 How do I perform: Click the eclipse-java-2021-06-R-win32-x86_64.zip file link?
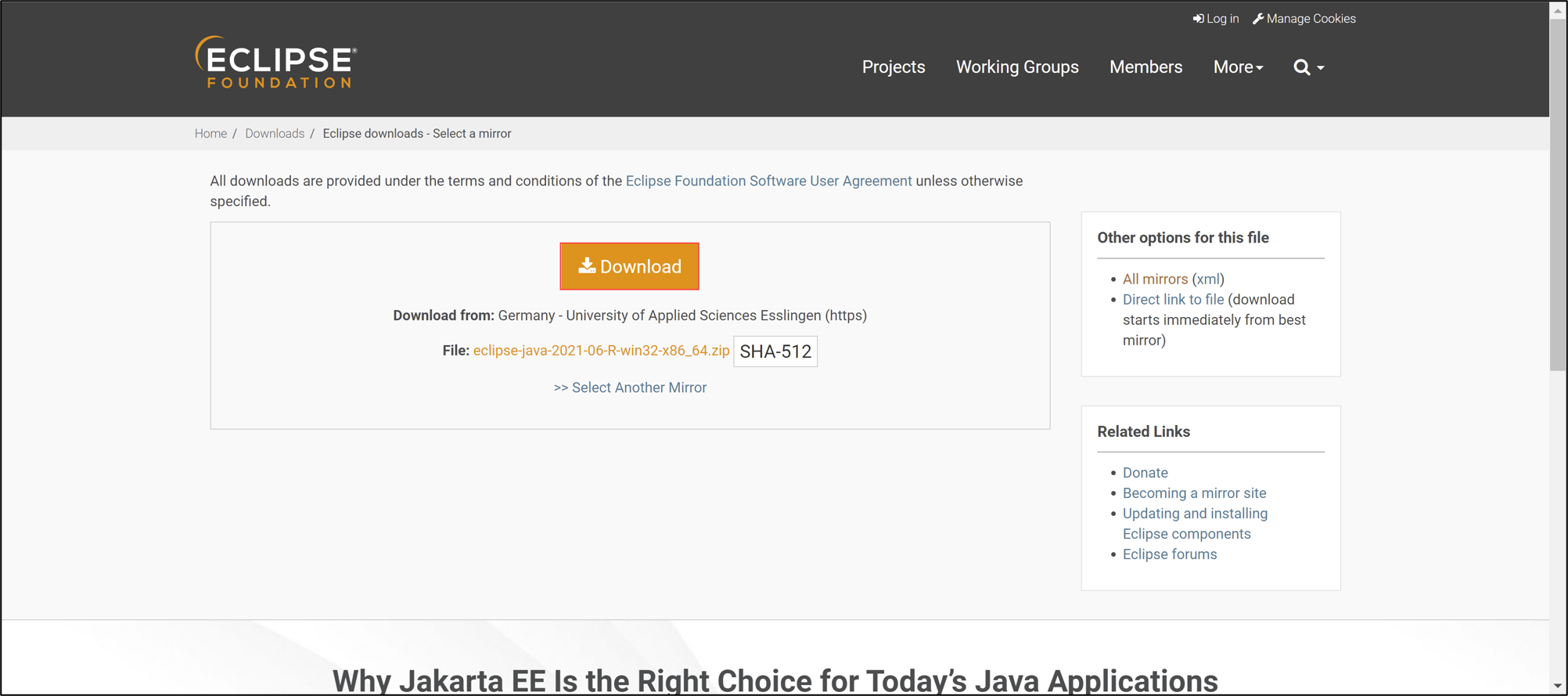(x=601, y=351)
